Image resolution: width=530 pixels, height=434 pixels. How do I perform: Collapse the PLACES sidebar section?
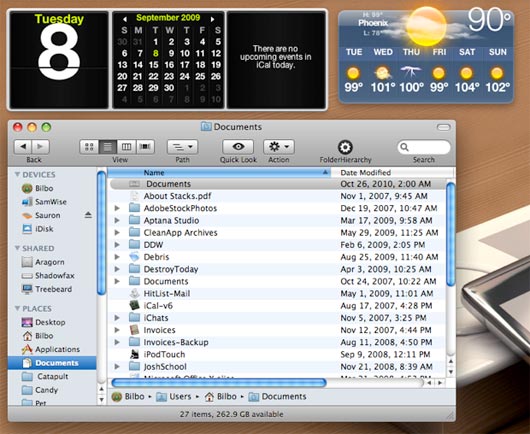(17, 308)
